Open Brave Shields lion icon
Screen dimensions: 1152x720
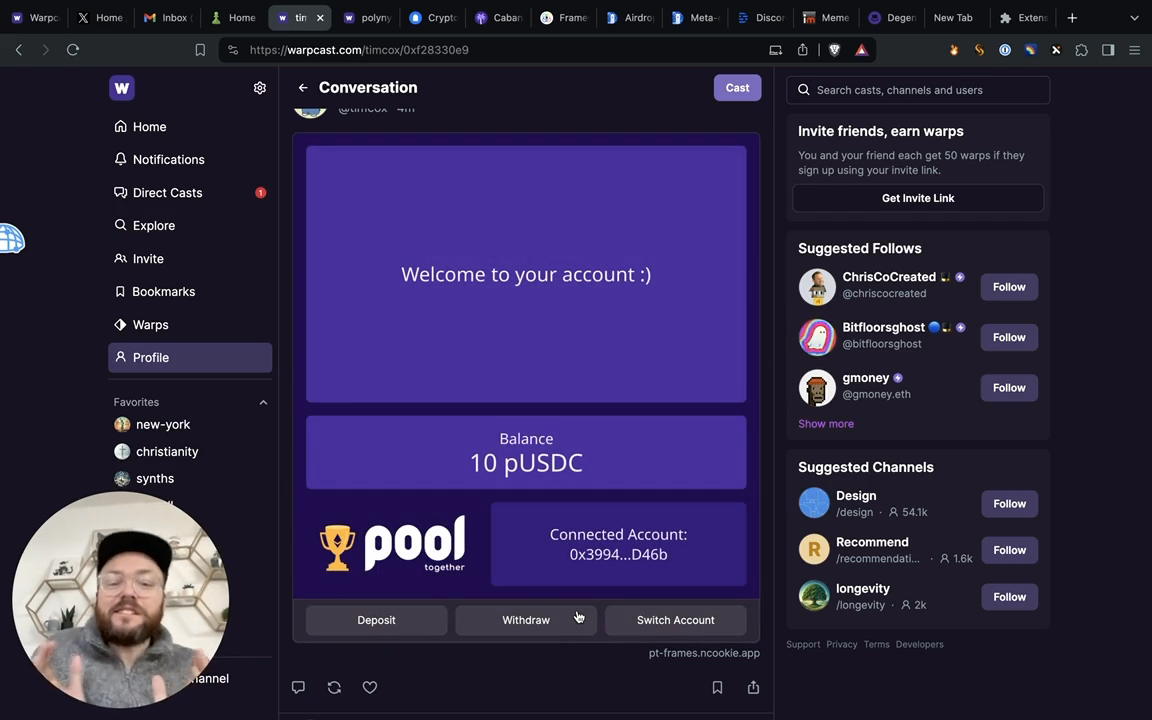[x=834, y=50]
